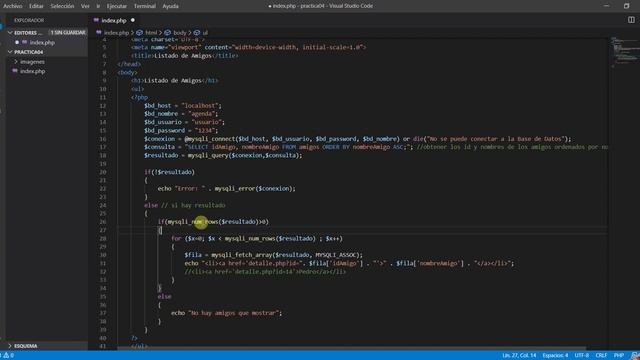Click the ul symbol icon in breadcrumb
640x360 pixels.
click(x=197, y=33)
